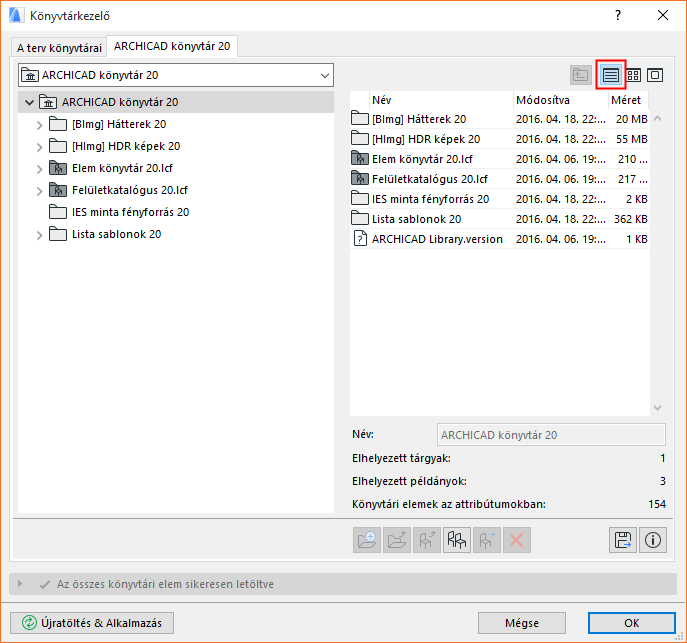Expand download status message panel
The height and width of the screenshot is (643, 687).
(x=20, y=584)
